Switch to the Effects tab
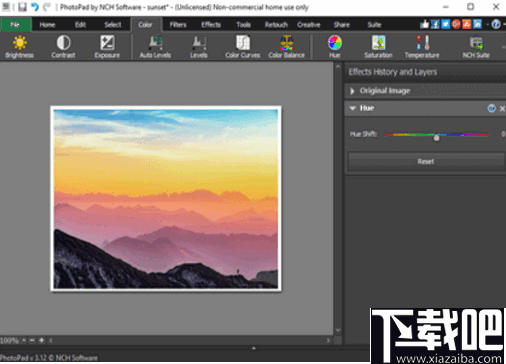Image resolution: width=506 pixels, height=364 pixels. click(x=211, y=25)
